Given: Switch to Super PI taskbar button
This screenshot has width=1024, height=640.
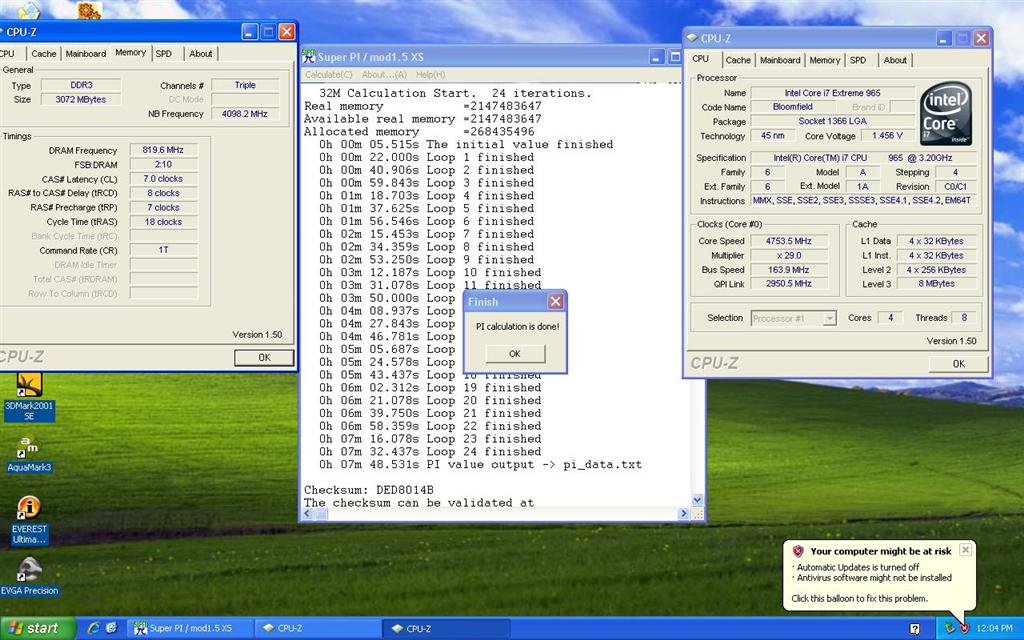Looking at the screenshot, I should click(x=189, y=628).
